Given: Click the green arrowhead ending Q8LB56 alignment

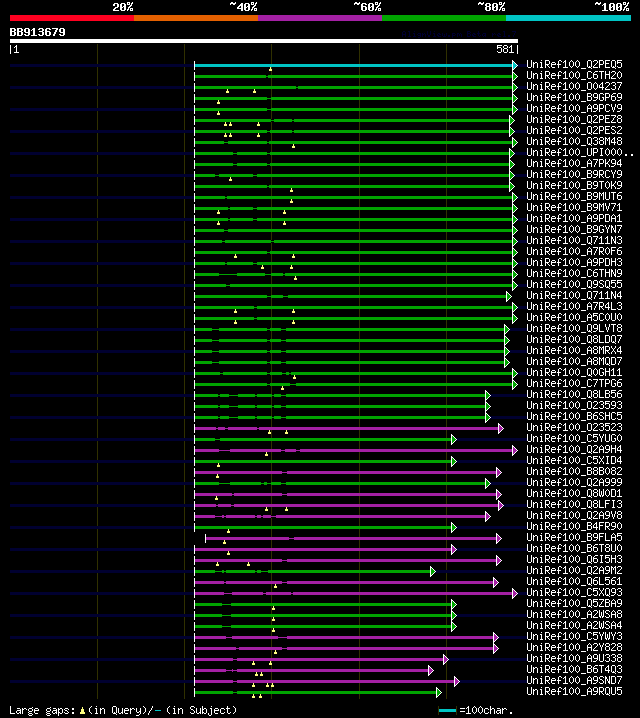Looking at the screenshot, I should coord(488,395).
